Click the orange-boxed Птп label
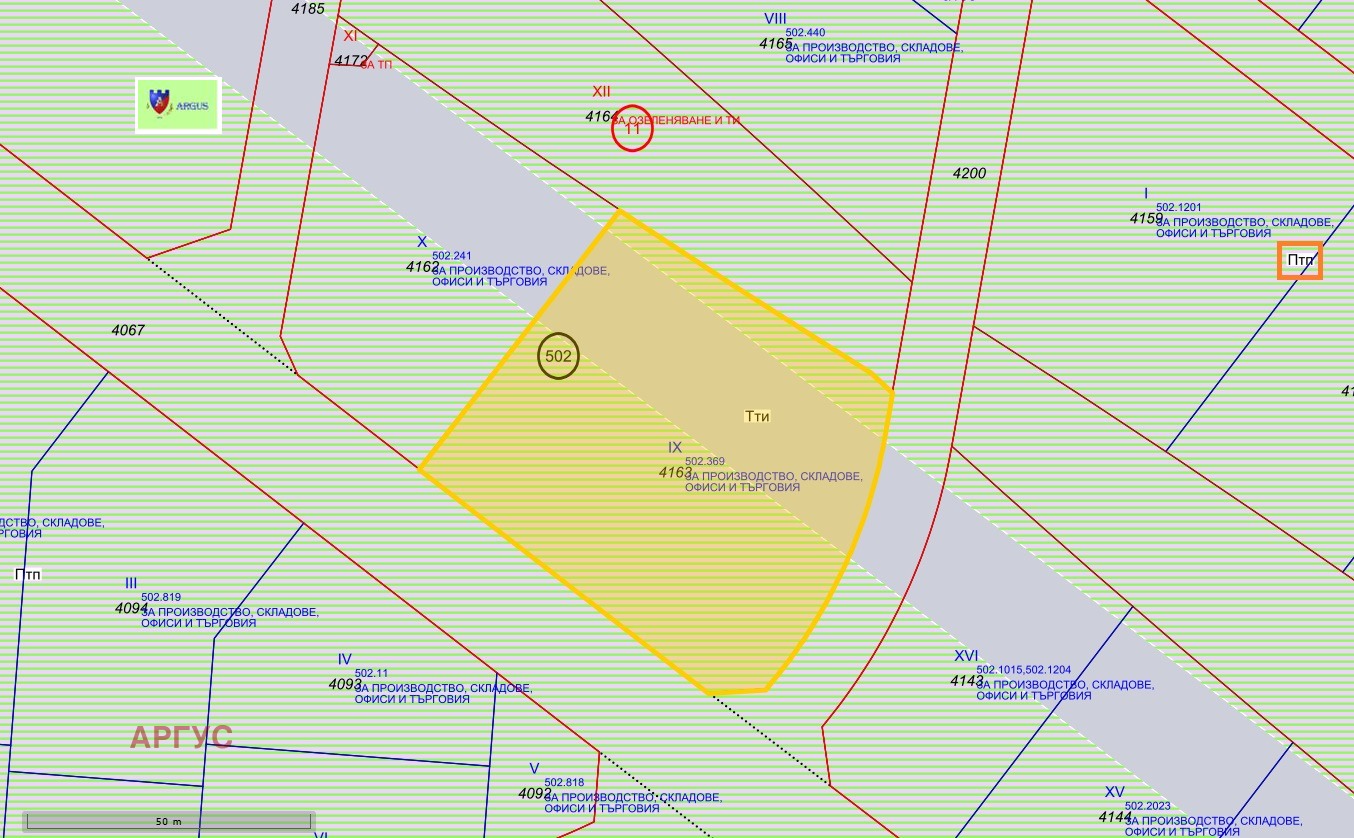The image size is (1354, 838). click(1300, 260)
